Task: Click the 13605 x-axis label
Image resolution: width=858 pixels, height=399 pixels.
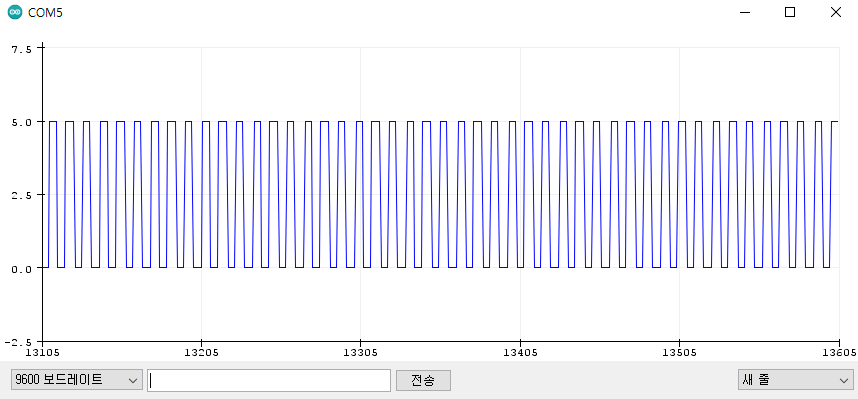Action: (838, 352)
